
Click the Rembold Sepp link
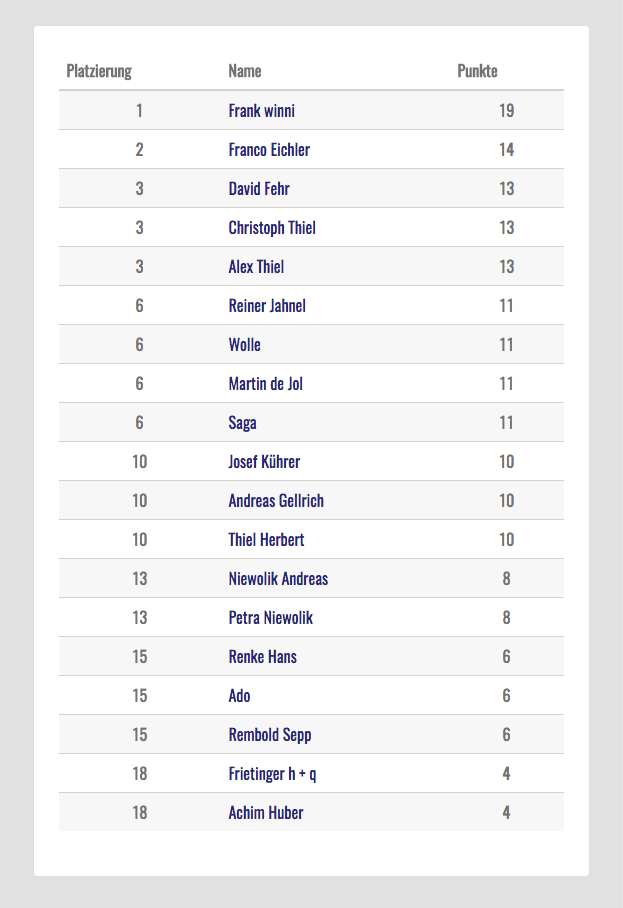tap(270, 735)
